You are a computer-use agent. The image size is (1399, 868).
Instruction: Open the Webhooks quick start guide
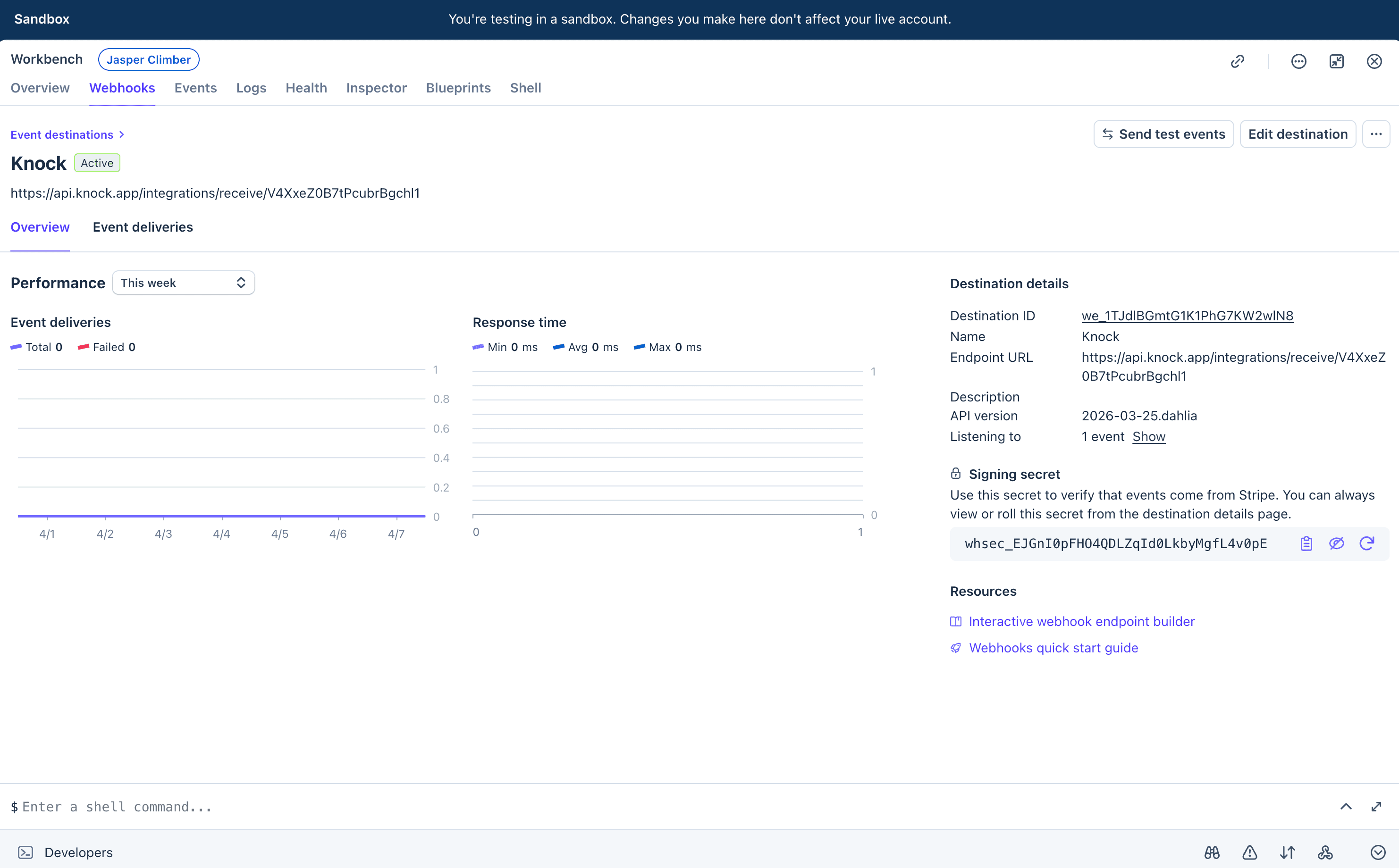click(1053, 648)
